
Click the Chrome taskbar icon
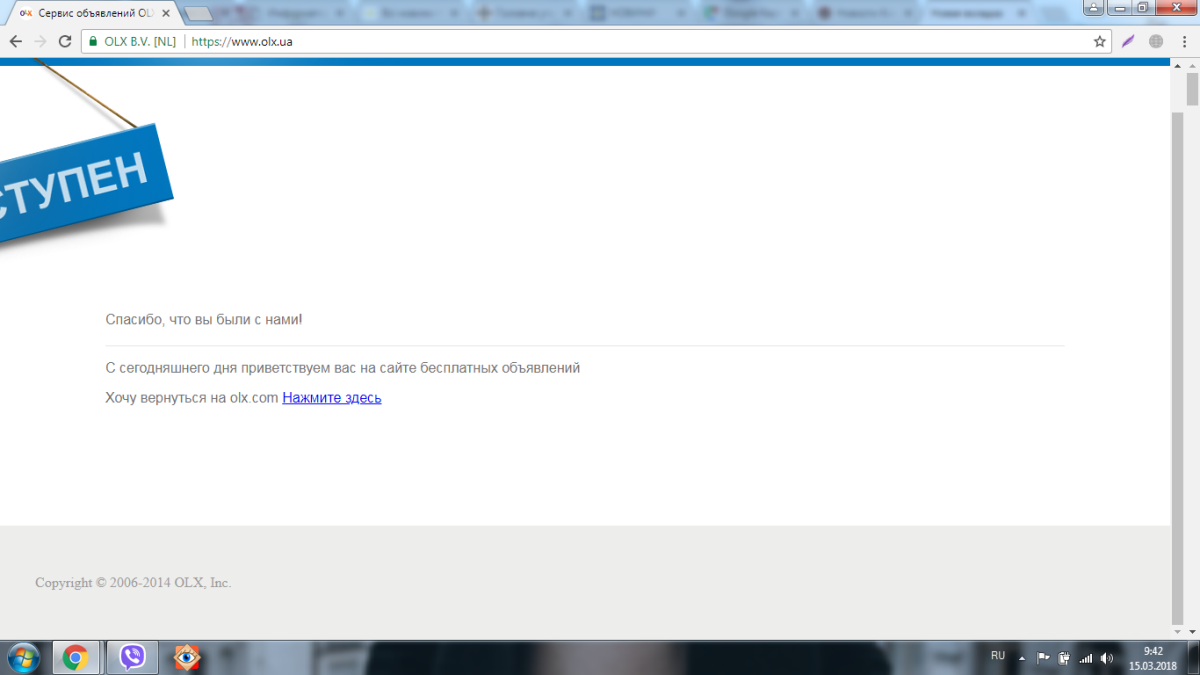75,657
